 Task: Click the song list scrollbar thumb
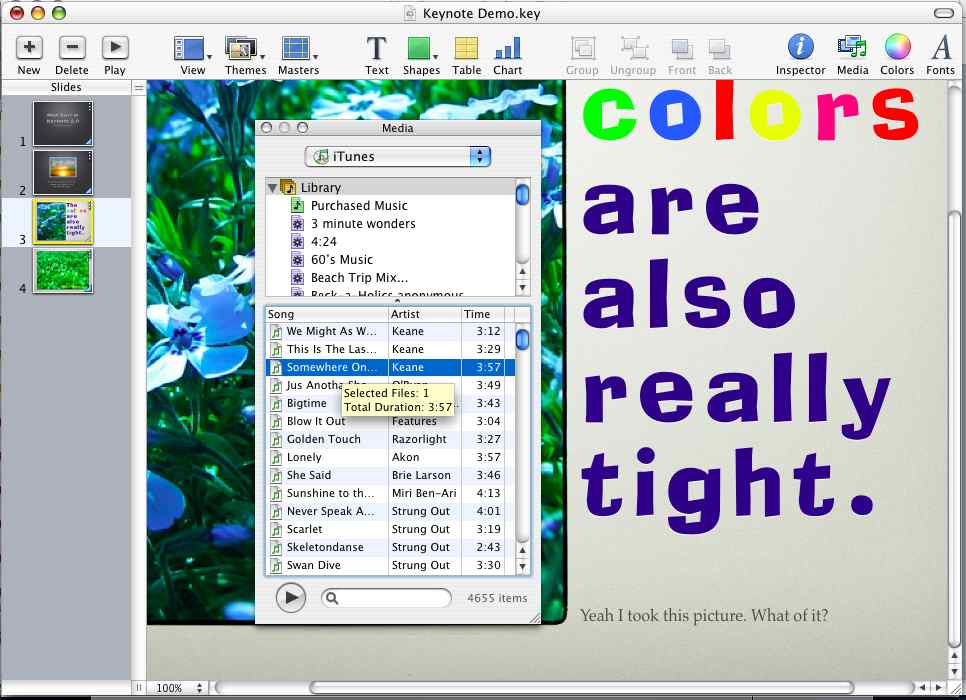point(522,339)
